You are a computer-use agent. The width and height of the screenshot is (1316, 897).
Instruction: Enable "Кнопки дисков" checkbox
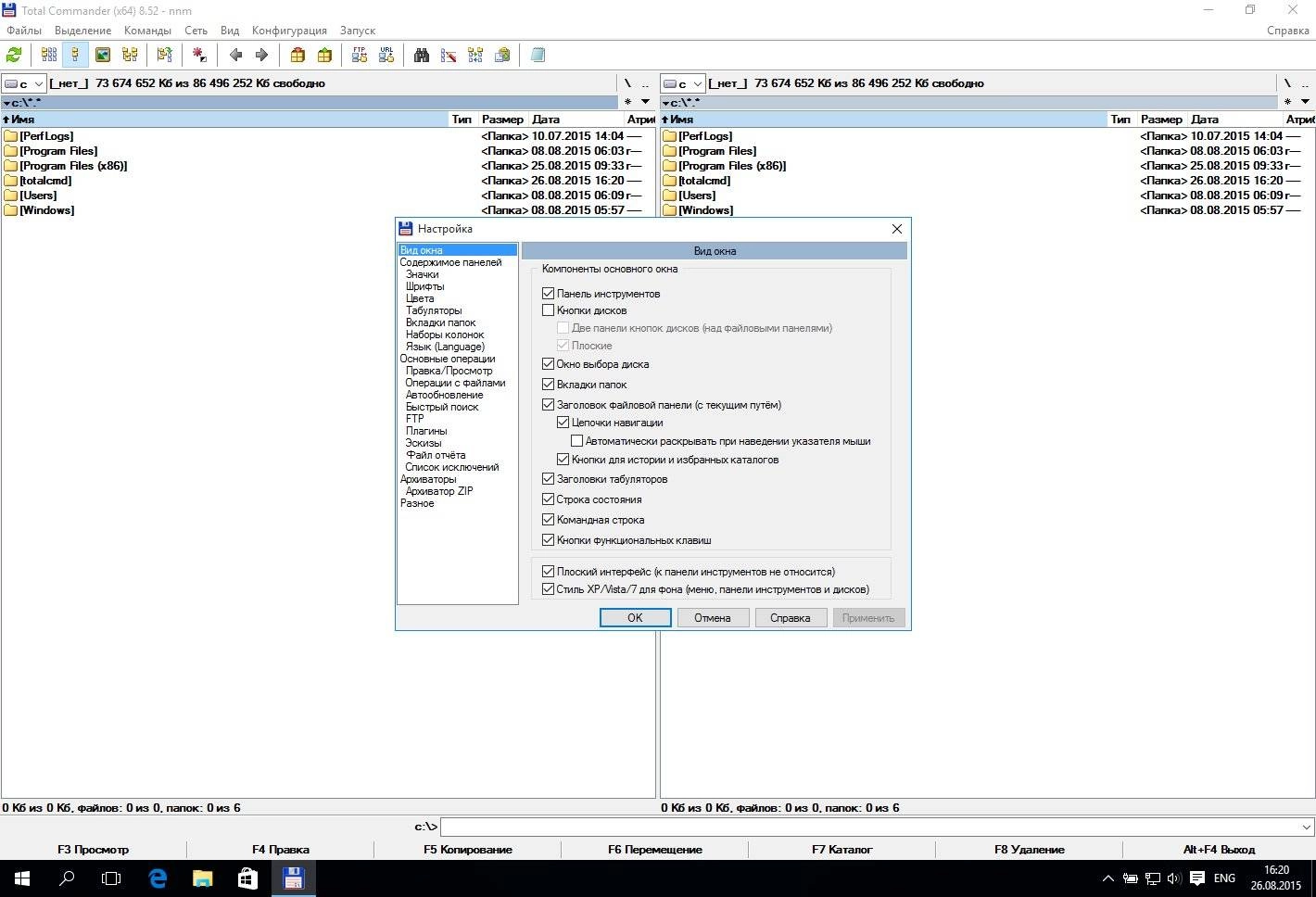coord(548,310)
